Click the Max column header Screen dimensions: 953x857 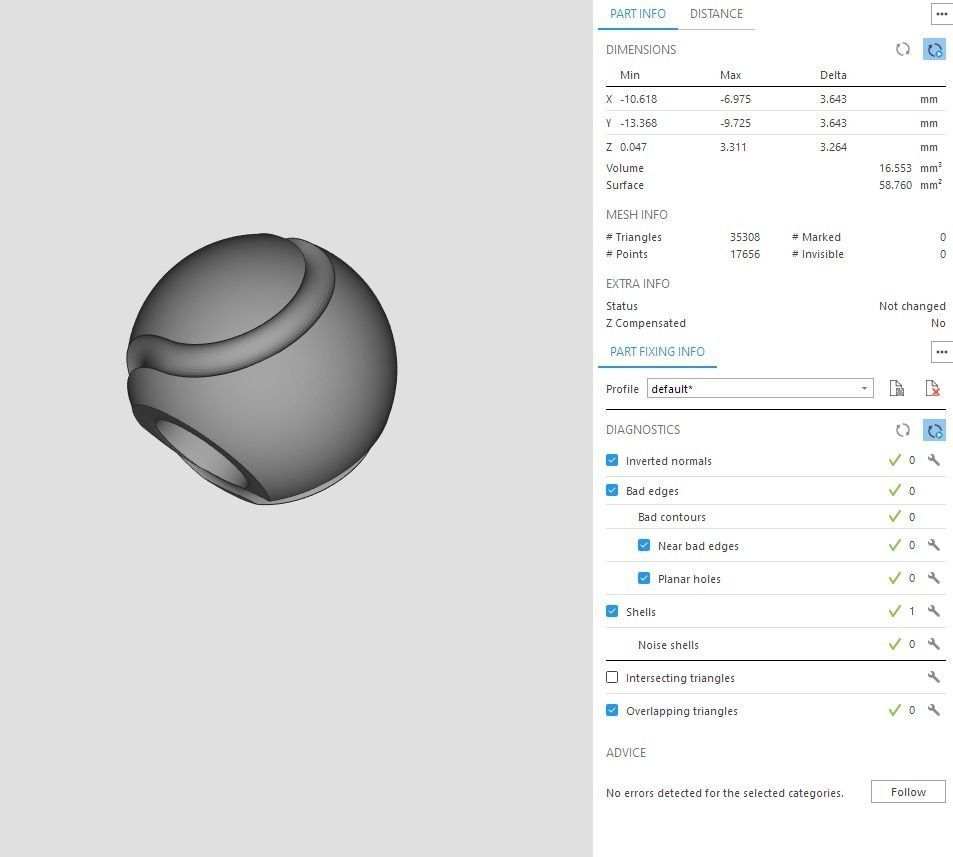pyautogui.click(x=730, y=75)
